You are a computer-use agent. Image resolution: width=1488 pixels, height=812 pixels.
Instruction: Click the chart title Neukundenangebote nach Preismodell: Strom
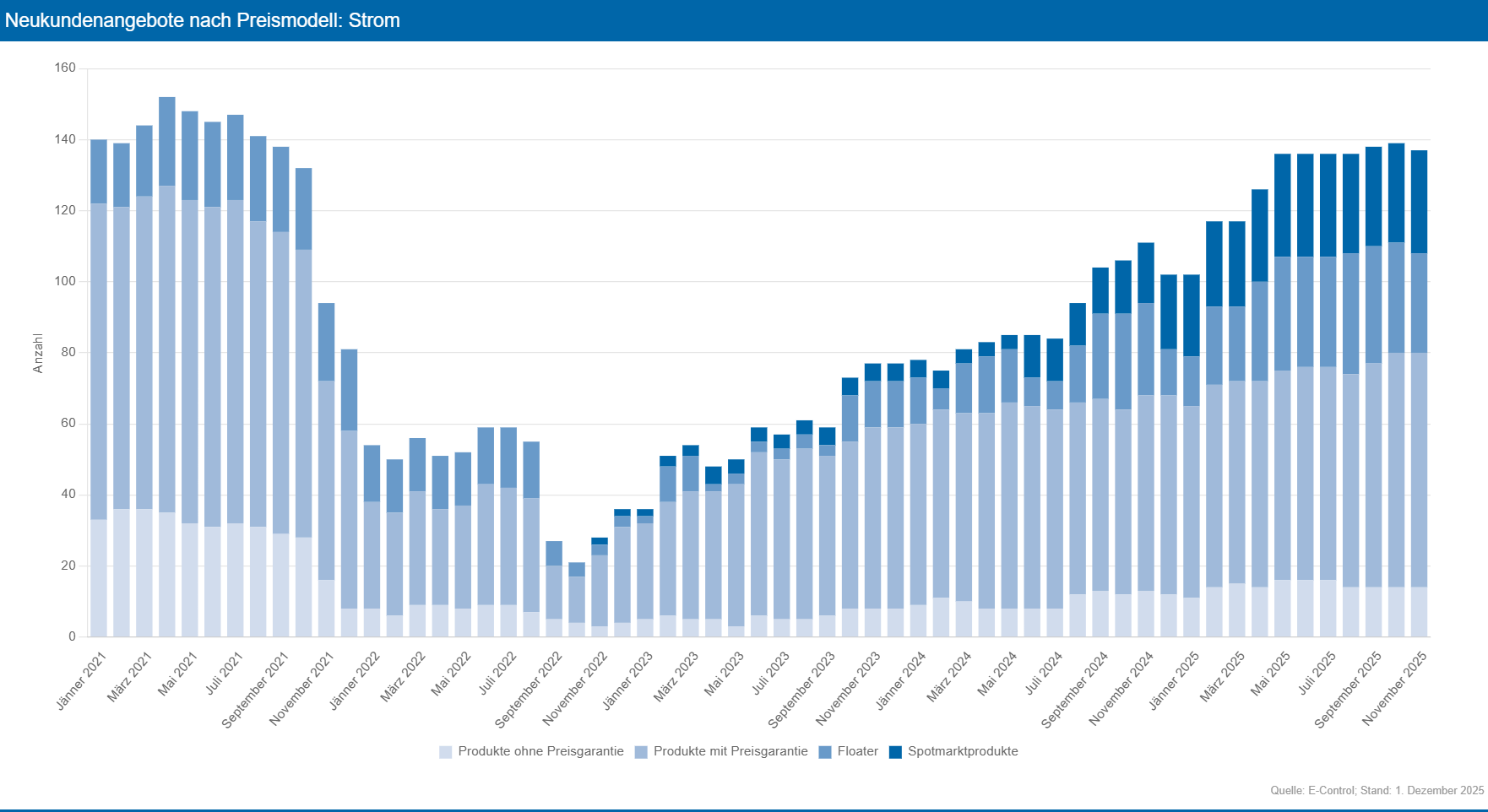[x=203, y=20]
